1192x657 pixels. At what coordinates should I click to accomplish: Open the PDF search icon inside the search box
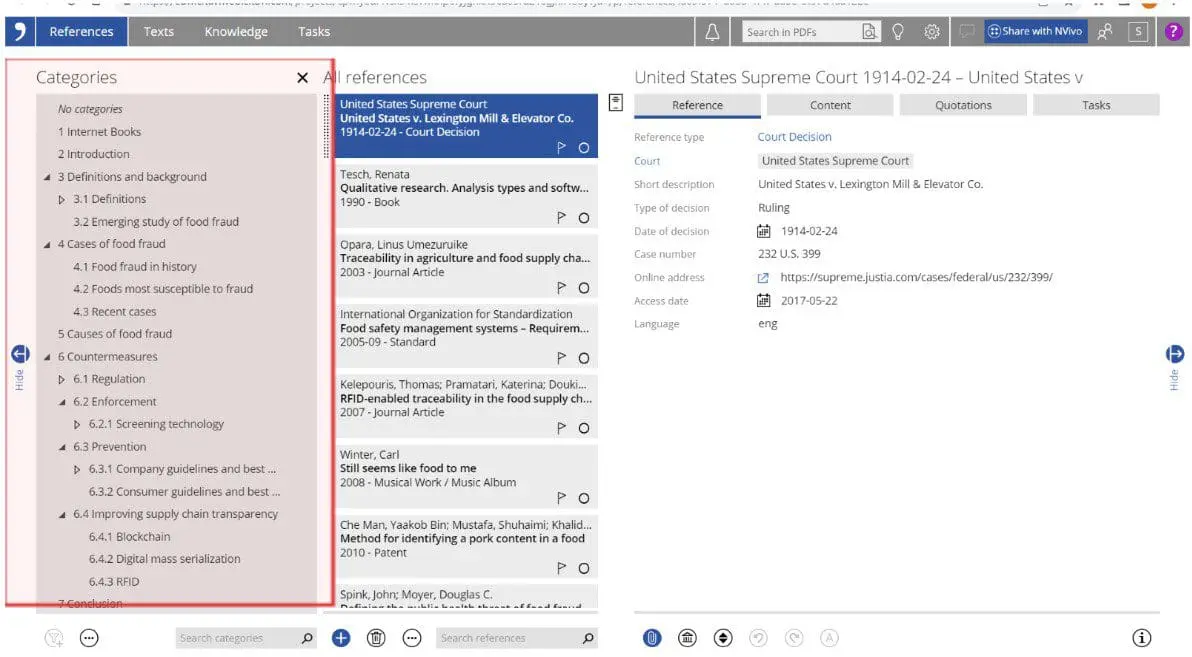[x=868, y=31]
